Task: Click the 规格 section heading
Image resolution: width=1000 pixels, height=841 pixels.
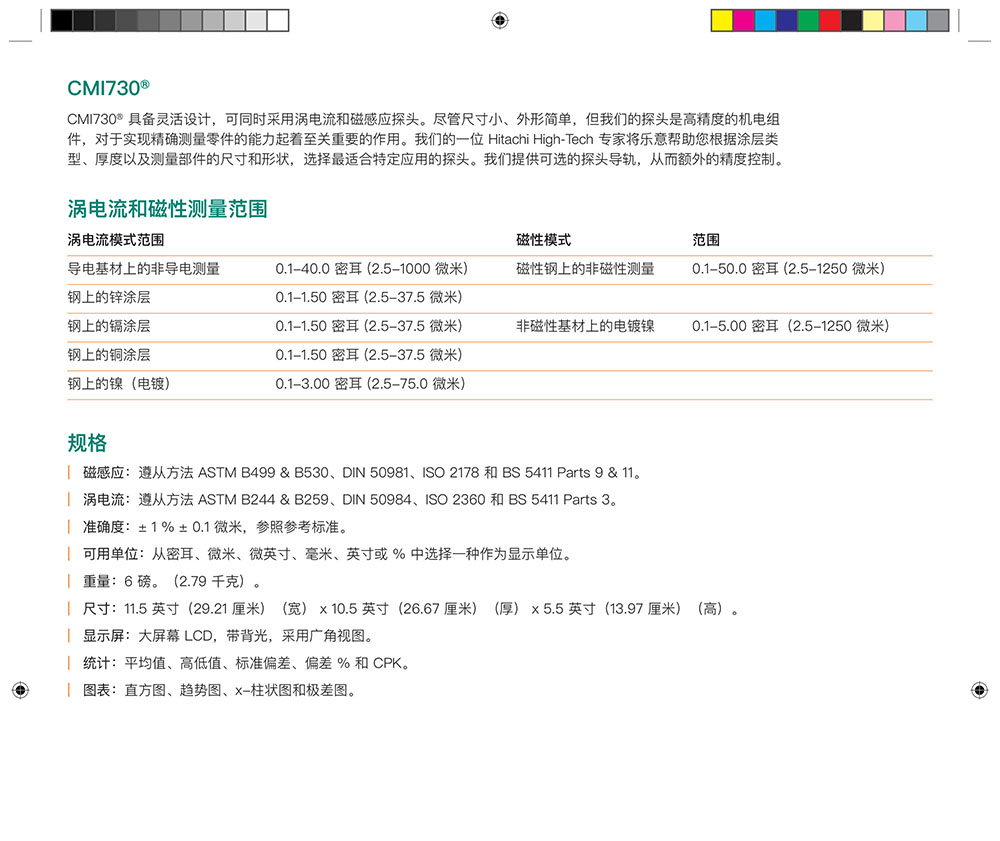Action: pyautogui.click(x=87, y=442)
